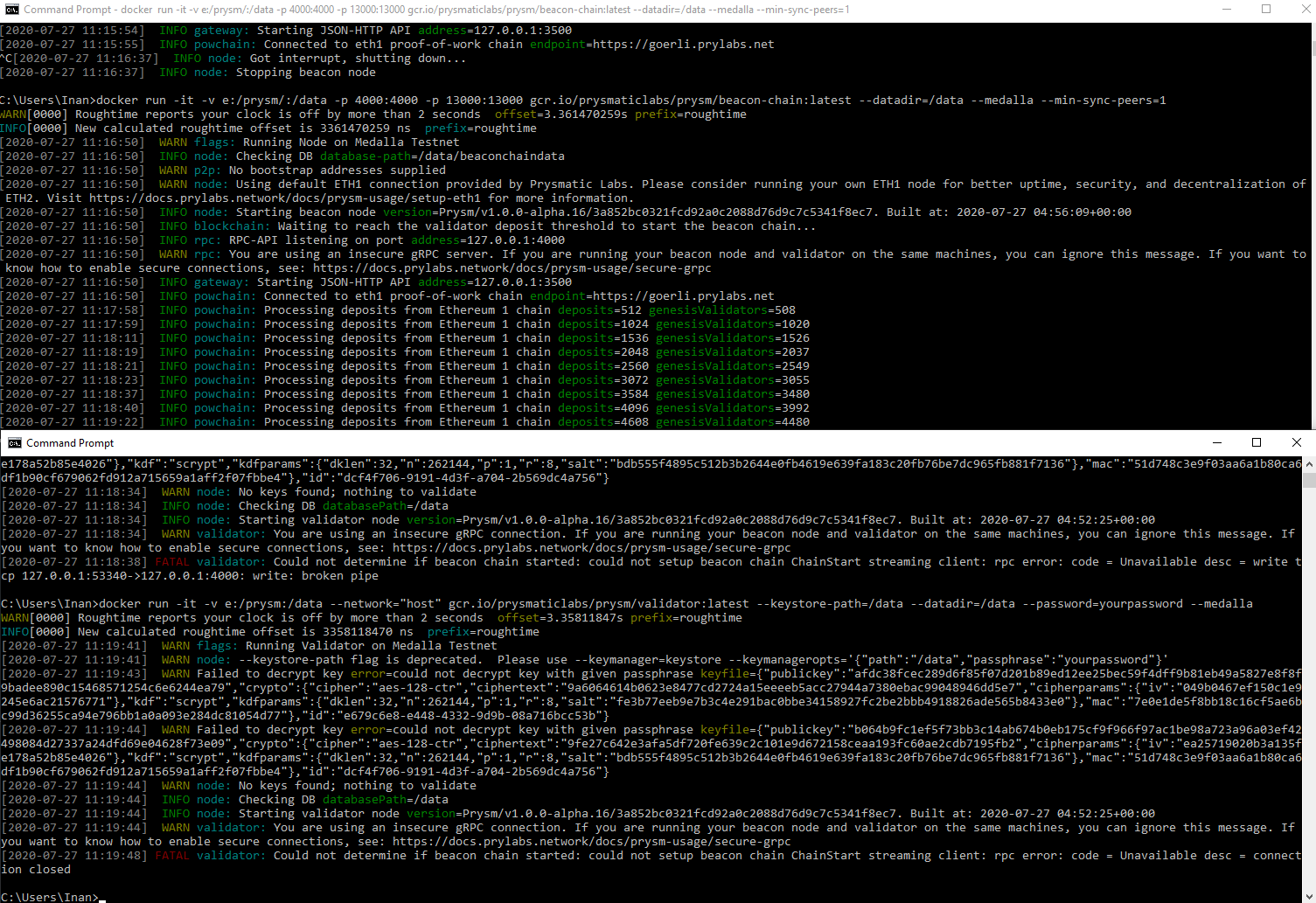Click 'No keys found' line at 11:18:34
The height and width of the screenshot is (903, 1316).
coord(239,492)
